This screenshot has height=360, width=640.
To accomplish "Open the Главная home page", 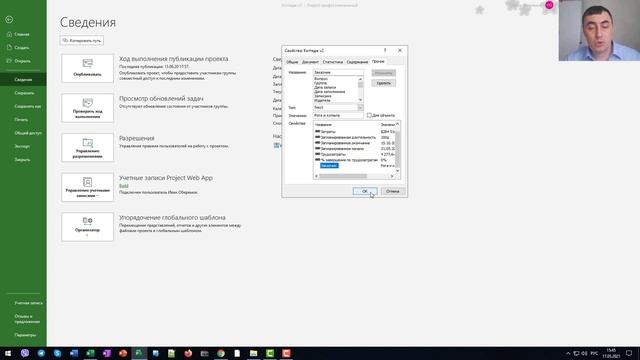I will (x=18, y=34).
